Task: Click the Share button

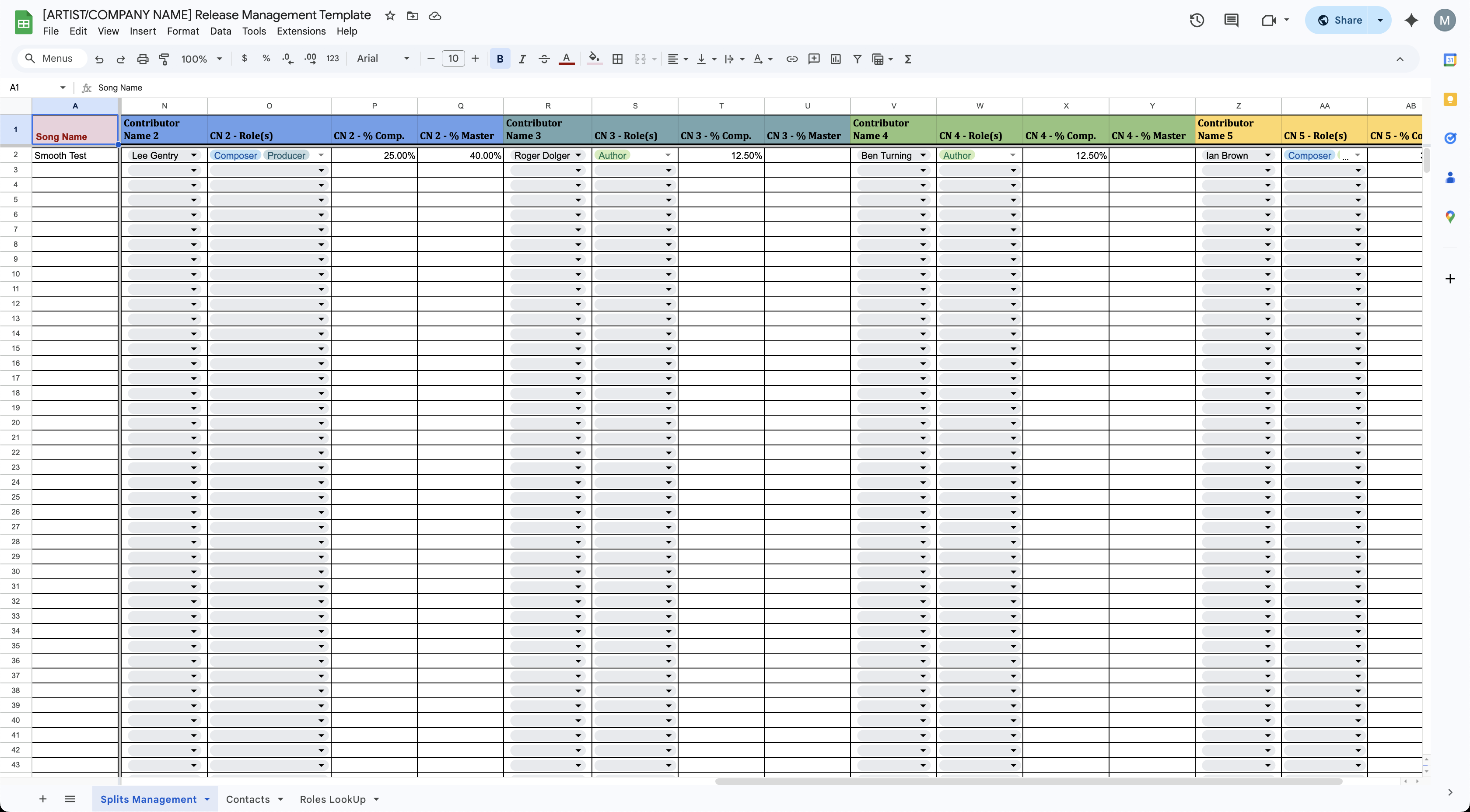Action: 1339,21
